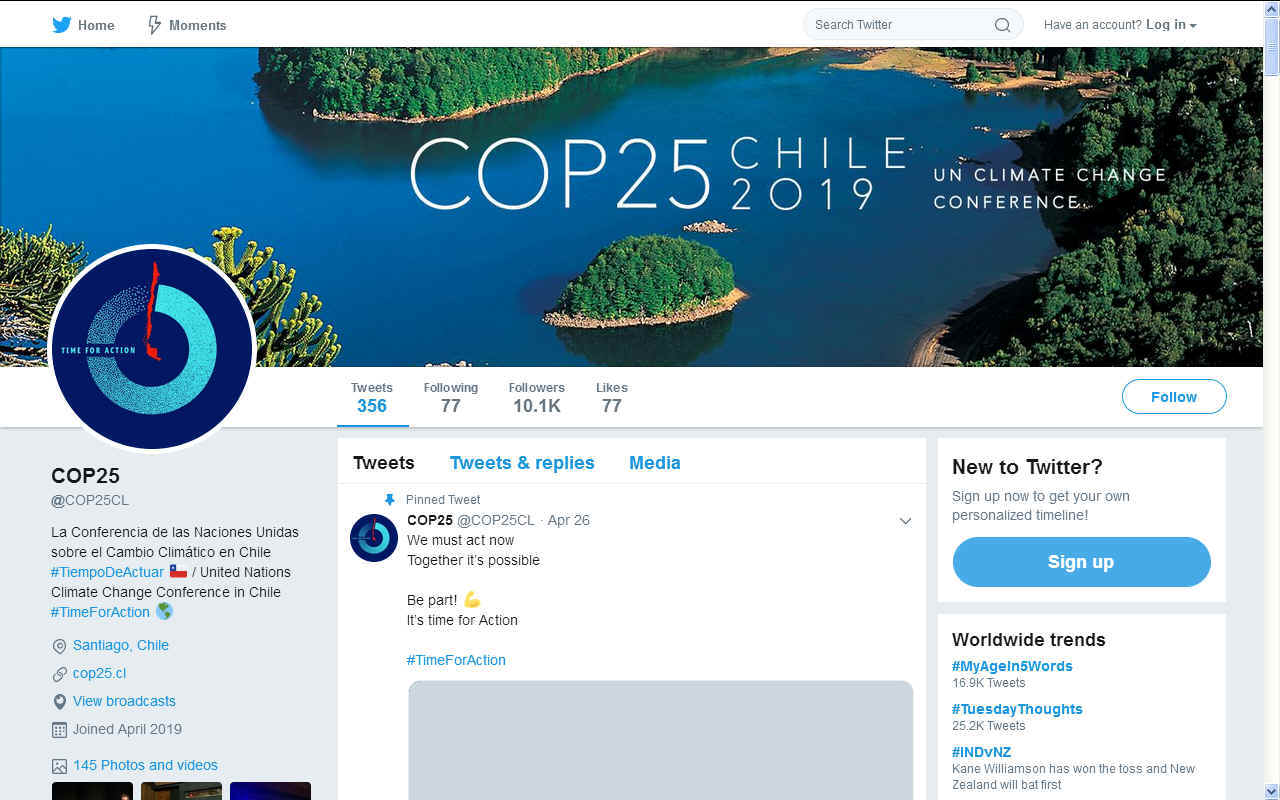Click the location pin icon beside Santiago
1280x800 pixels.
tap(59, 646)
